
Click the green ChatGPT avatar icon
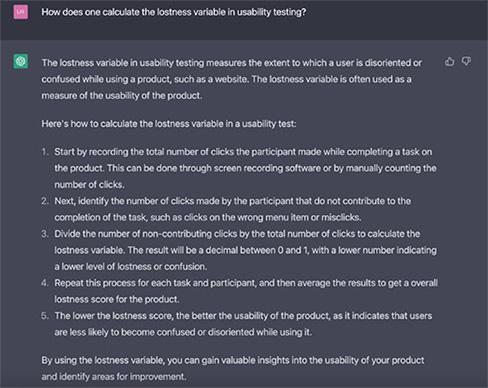click(21, 61)
